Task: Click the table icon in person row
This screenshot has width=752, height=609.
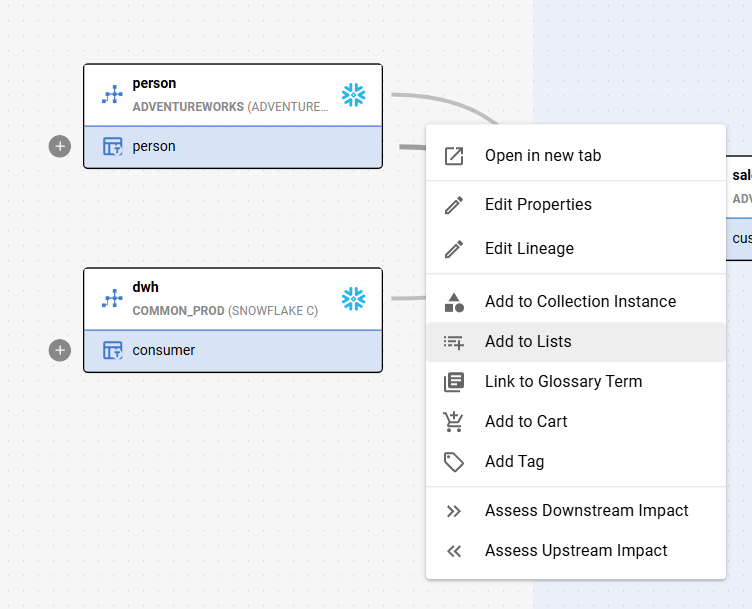Action: pyautogui.click(x=113, y=146)
